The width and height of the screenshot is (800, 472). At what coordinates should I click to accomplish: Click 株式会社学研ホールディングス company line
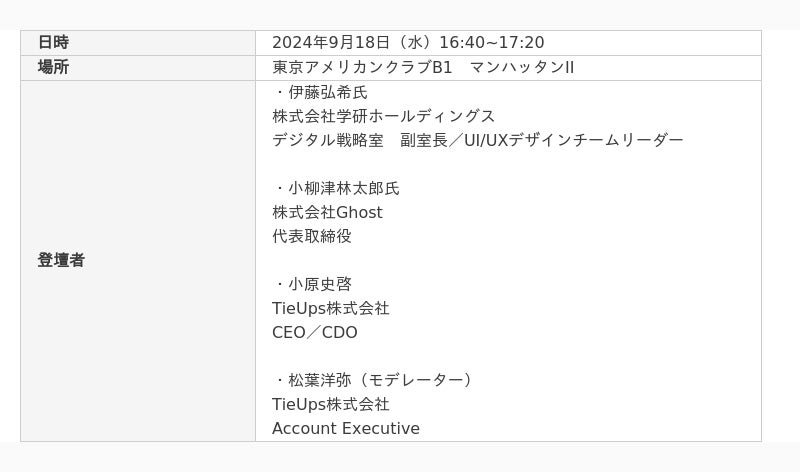[x=384, y=116]
